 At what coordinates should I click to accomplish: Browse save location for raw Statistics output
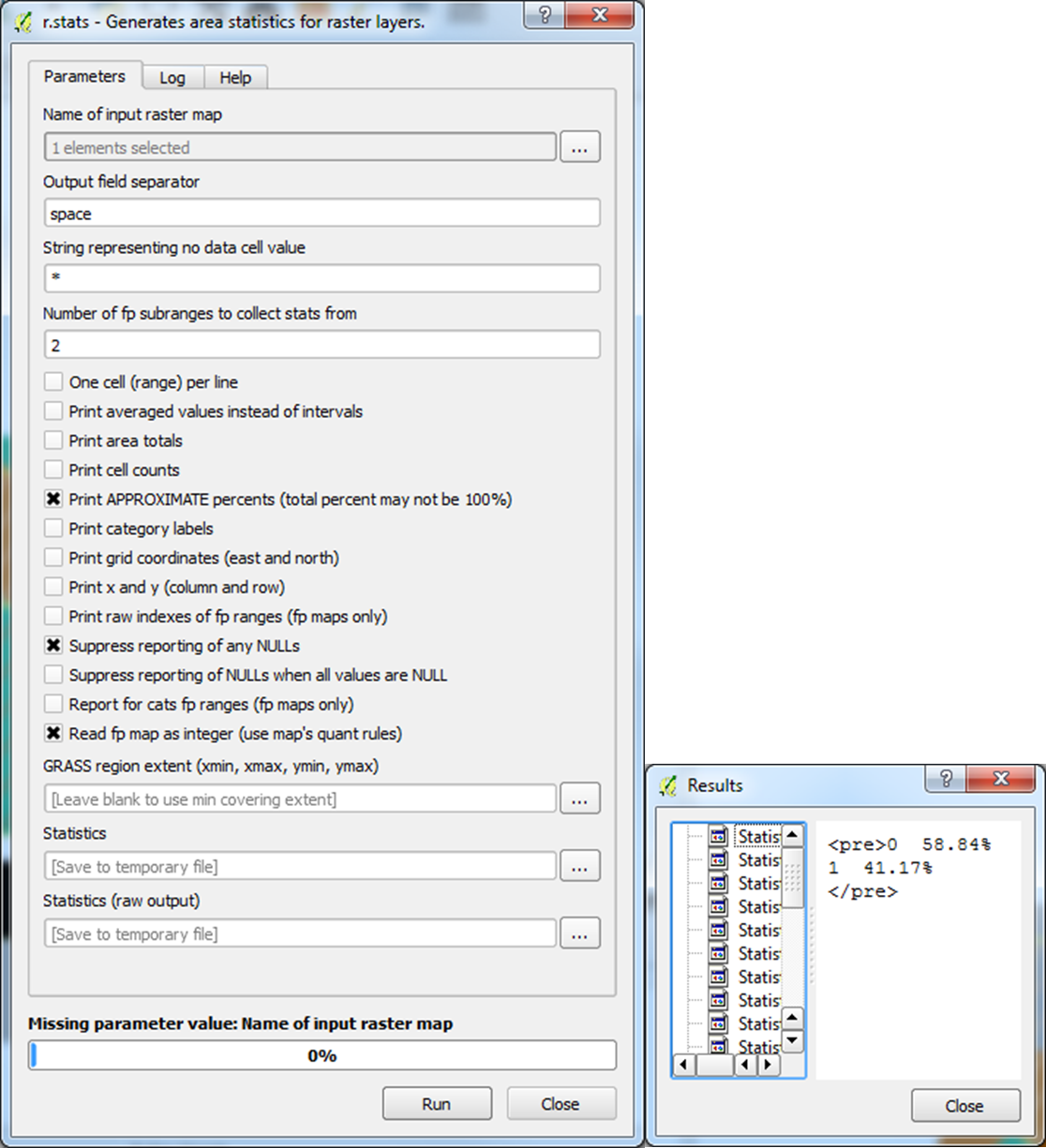pos(579,933)
